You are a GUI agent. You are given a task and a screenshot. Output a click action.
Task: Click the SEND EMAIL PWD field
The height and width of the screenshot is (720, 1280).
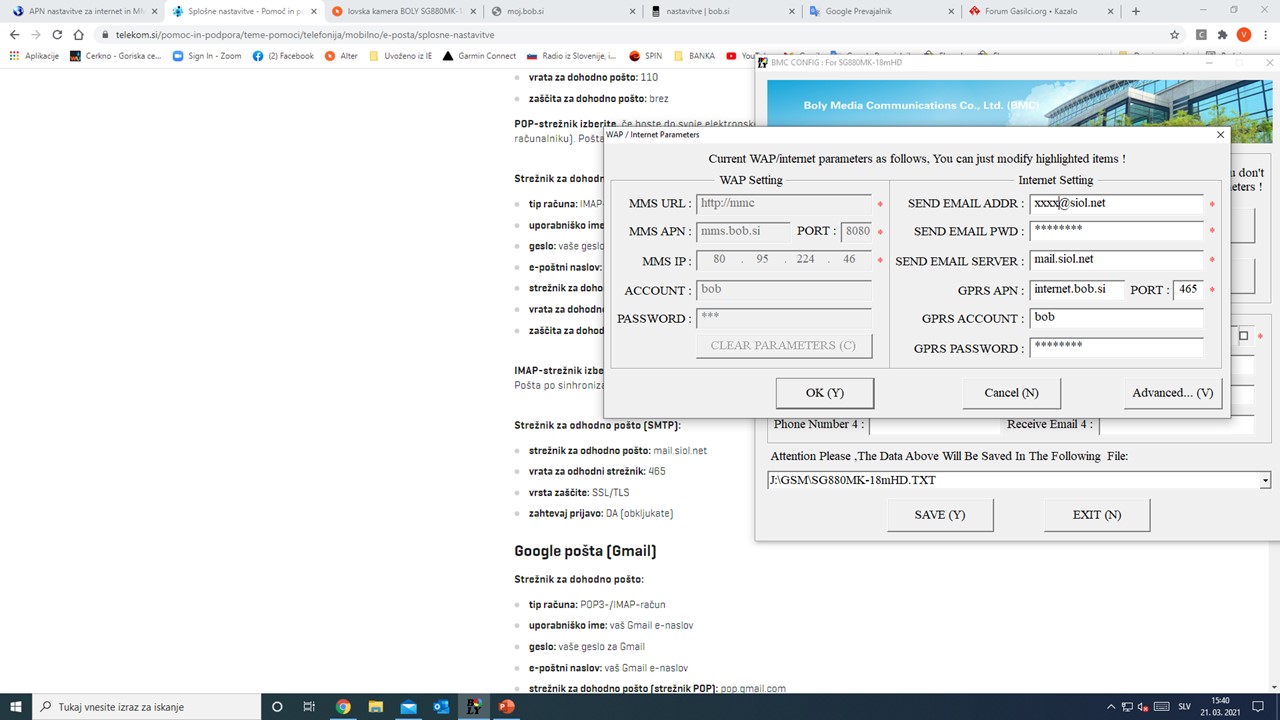[1116, 232]
